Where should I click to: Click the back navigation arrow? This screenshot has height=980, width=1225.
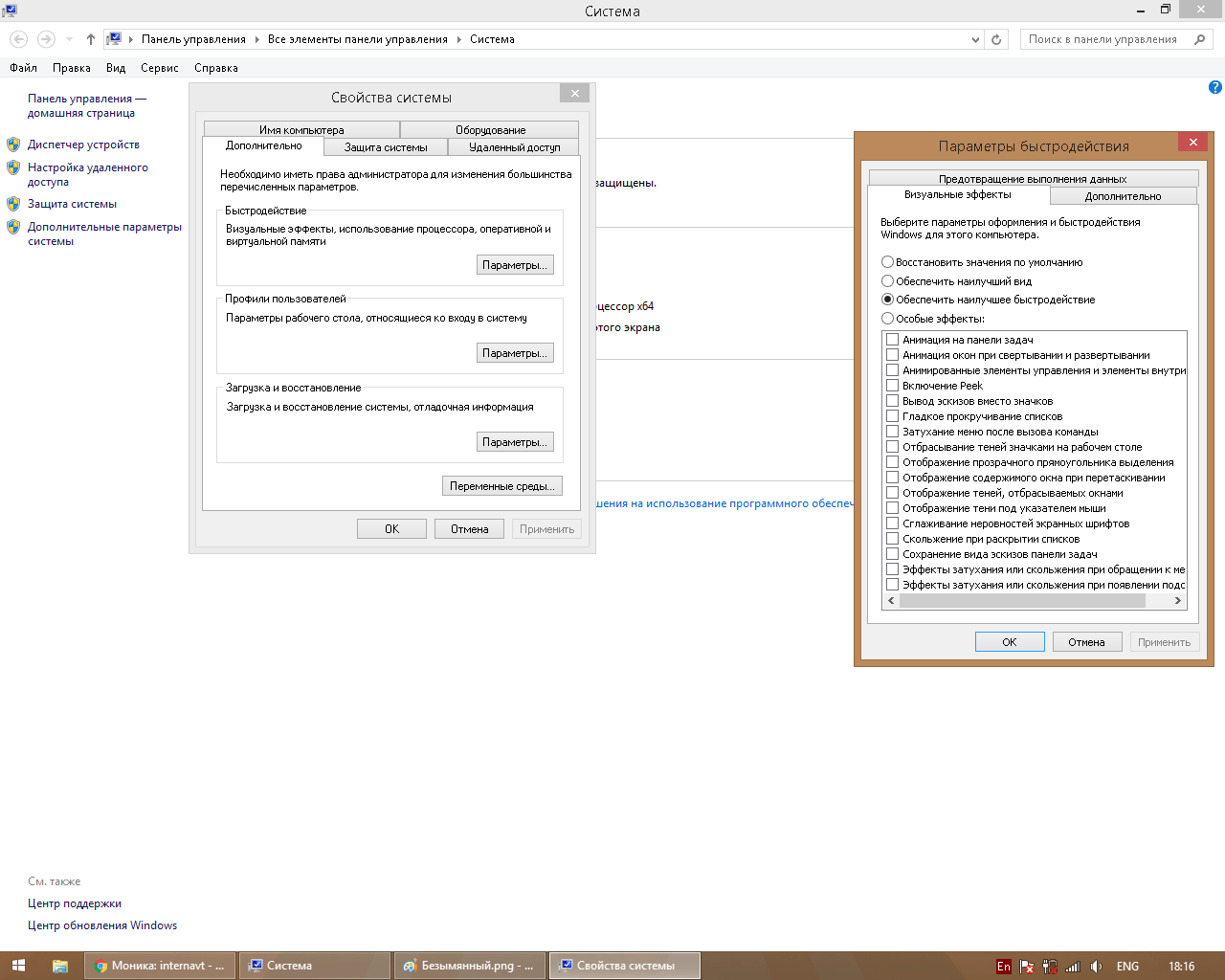19,39
